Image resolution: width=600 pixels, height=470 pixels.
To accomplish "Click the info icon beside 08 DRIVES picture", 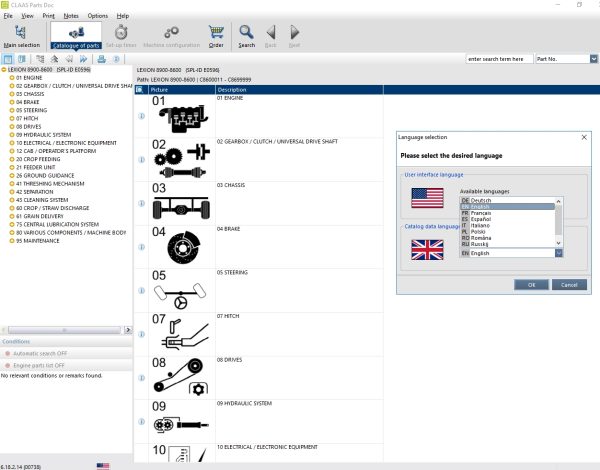I will tap(141, 378).
